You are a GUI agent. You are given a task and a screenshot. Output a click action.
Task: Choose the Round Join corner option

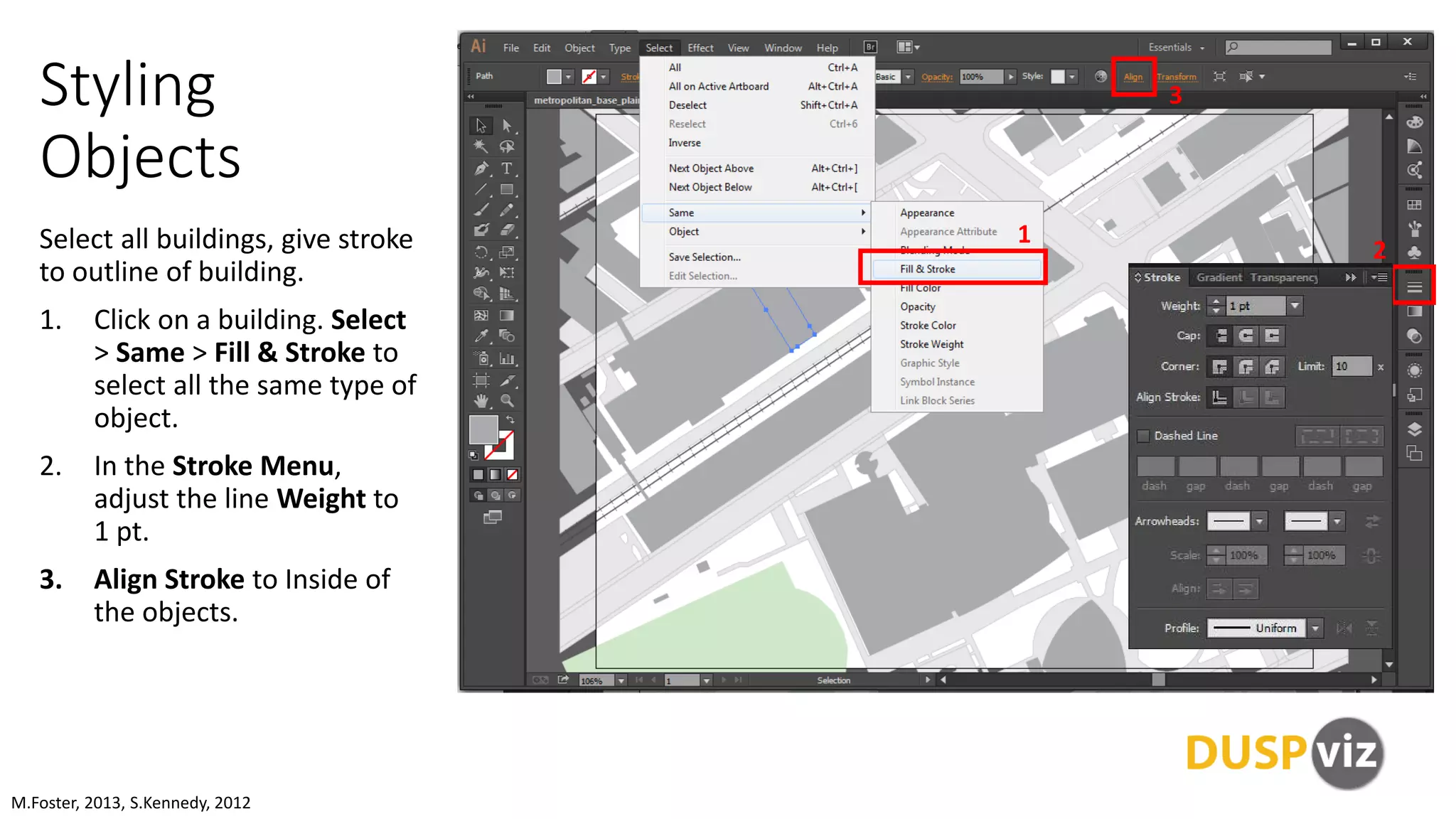(x=1246, y=367)
